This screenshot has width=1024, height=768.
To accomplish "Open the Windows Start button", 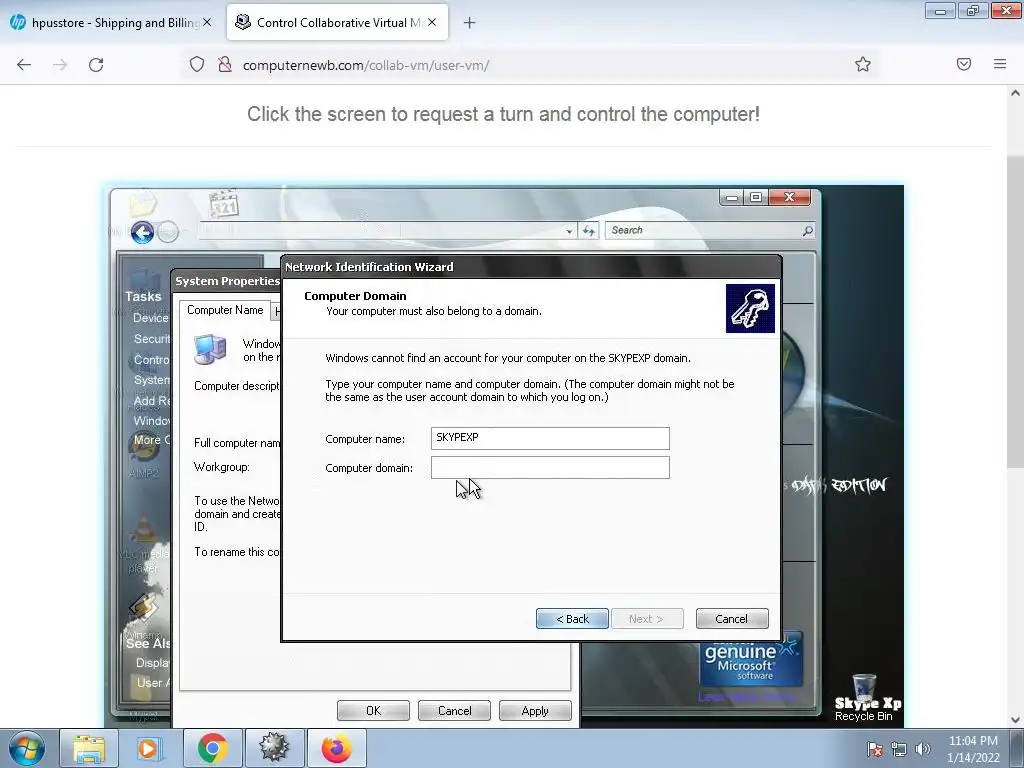I will [27, 748].
